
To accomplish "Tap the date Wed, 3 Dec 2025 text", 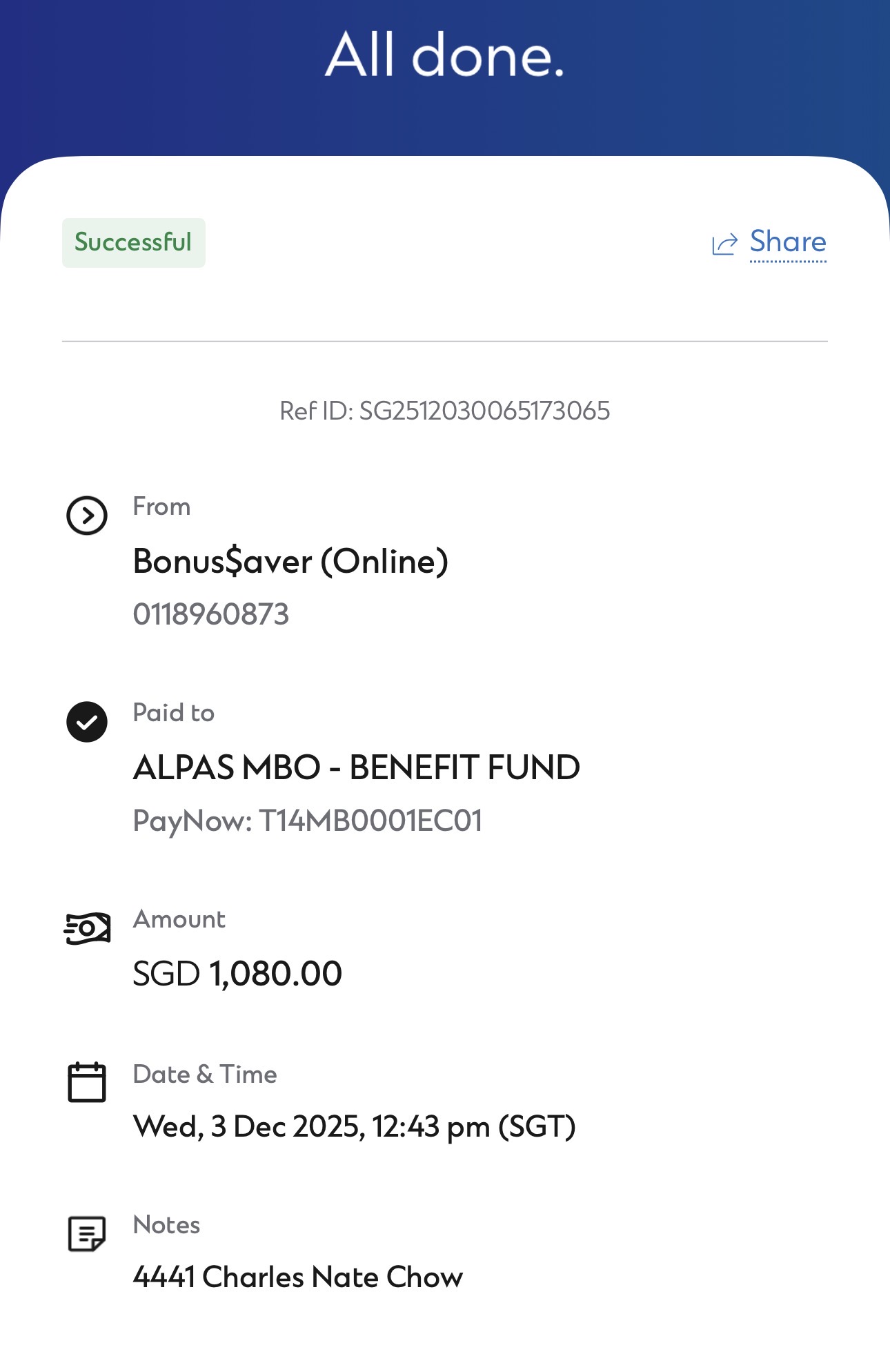I will coord(249,1127).
